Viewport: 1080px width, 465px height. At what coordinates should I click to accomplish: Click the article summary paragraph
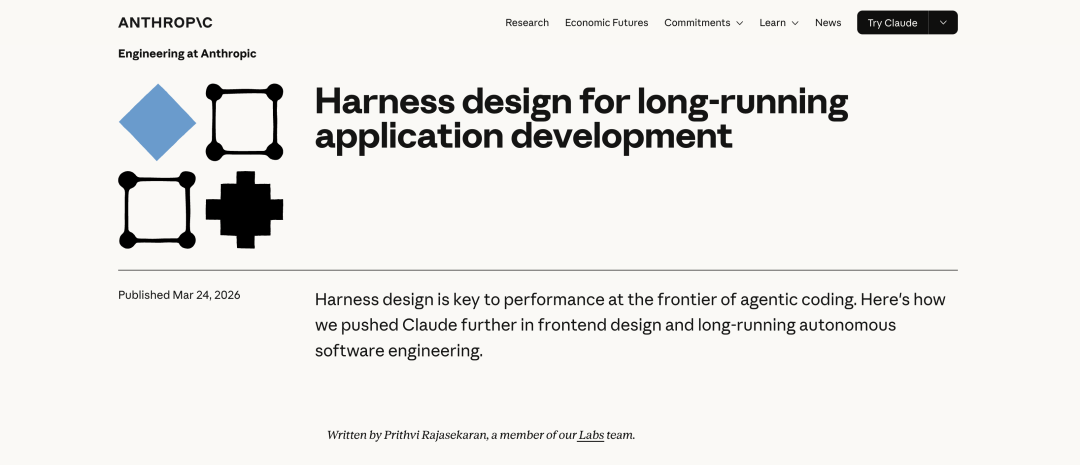click(630, 325)
